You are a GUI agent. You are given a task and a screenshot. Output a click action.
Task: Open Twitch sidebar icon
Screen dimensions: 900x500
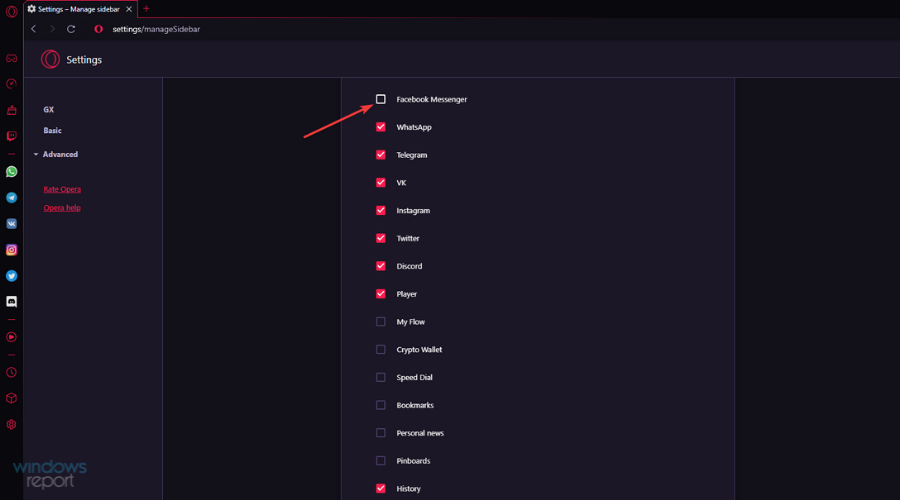pyautogui.click(x=11, y=136)
